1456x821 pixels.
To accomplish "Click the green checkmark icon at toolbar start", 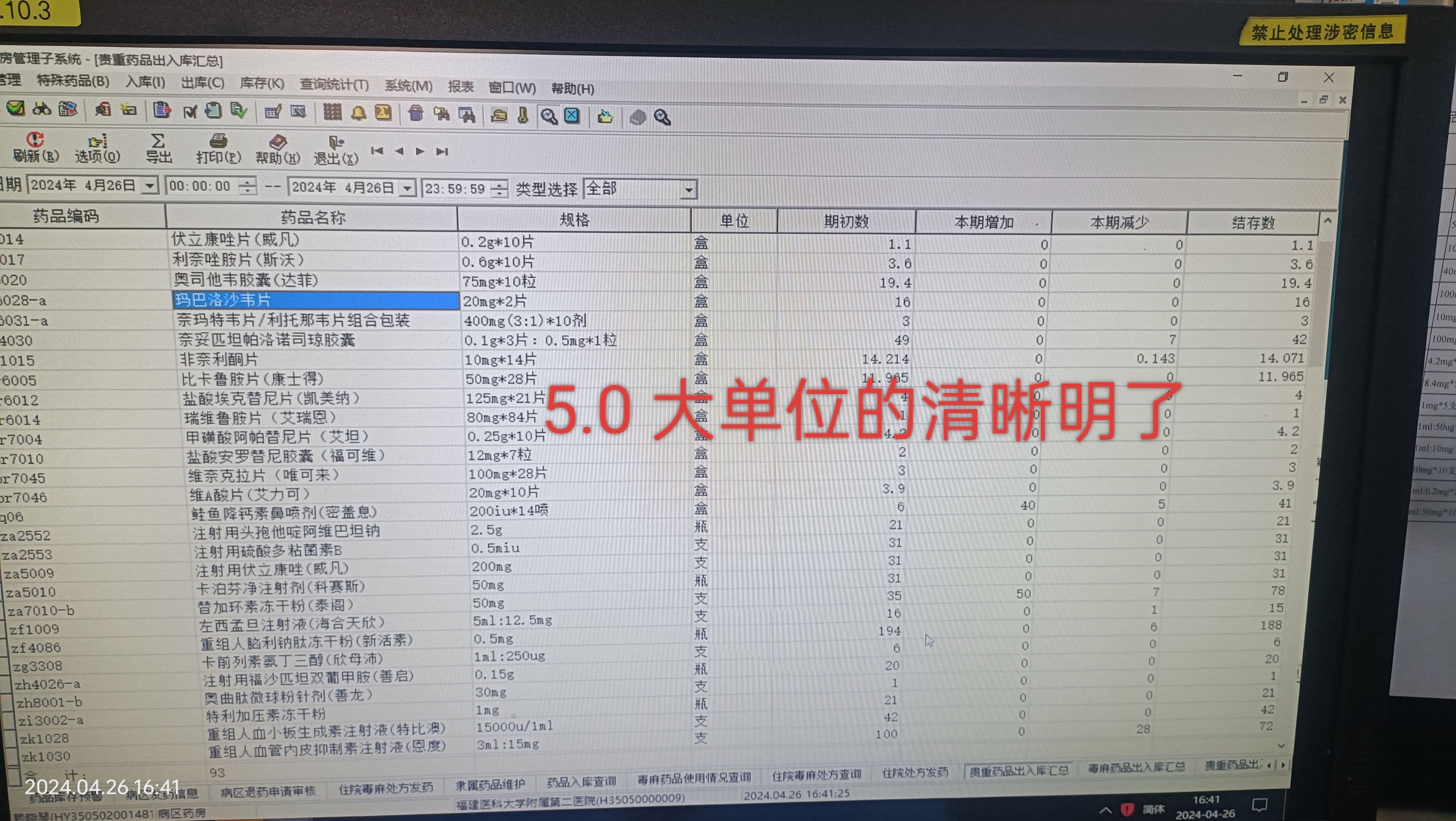I will coord(15,108).
